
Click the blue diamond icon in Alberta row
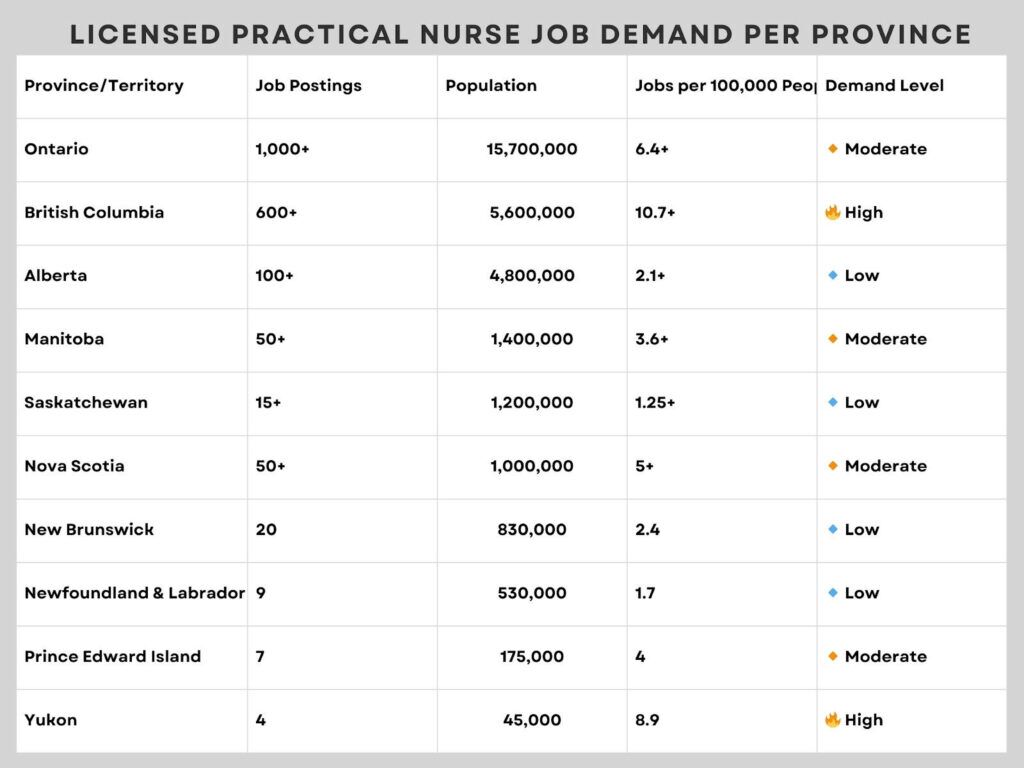833,276
